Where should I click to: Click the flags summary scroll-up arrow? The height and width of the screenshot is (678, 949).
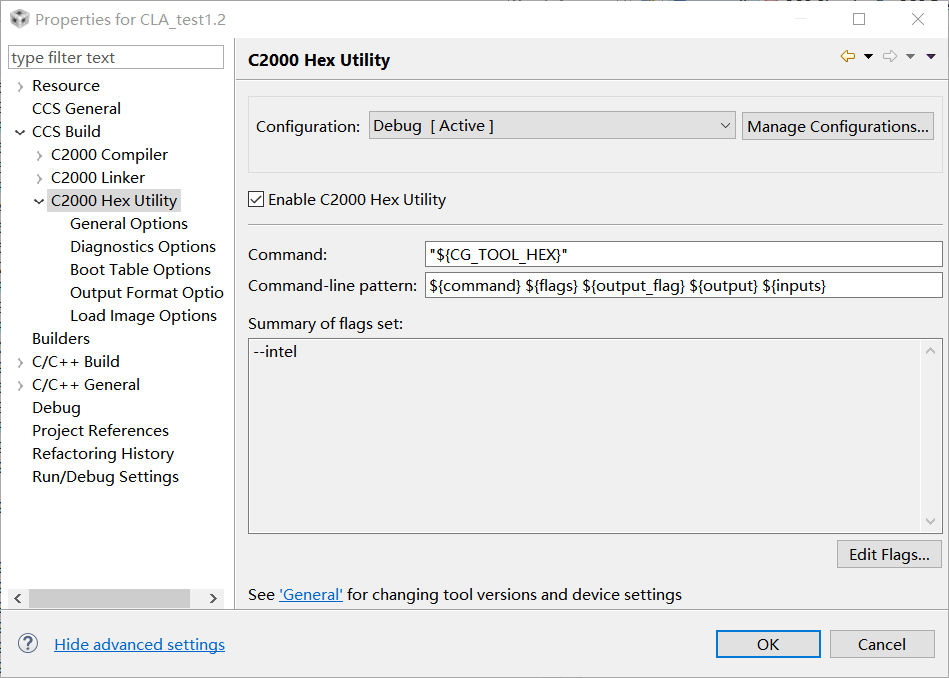(x=930, y=351)
